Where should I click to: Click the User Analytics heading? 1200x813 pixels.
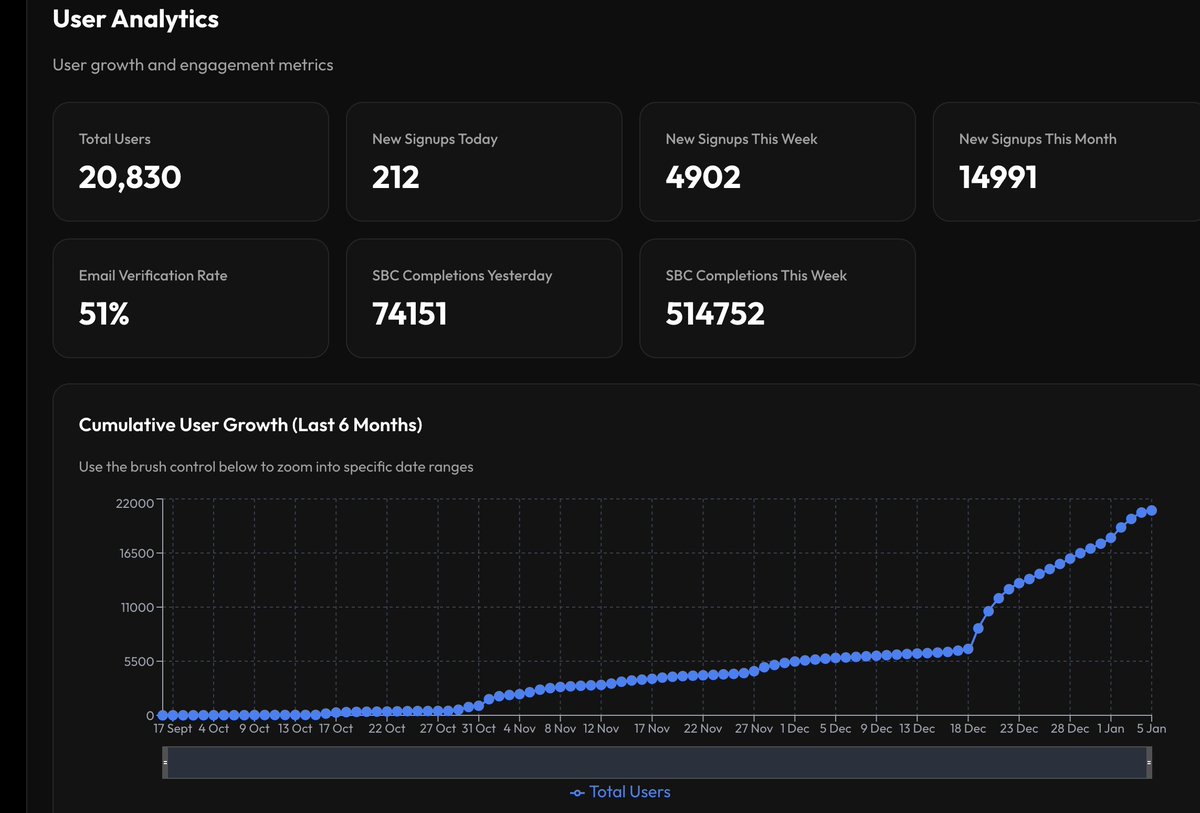136,19
